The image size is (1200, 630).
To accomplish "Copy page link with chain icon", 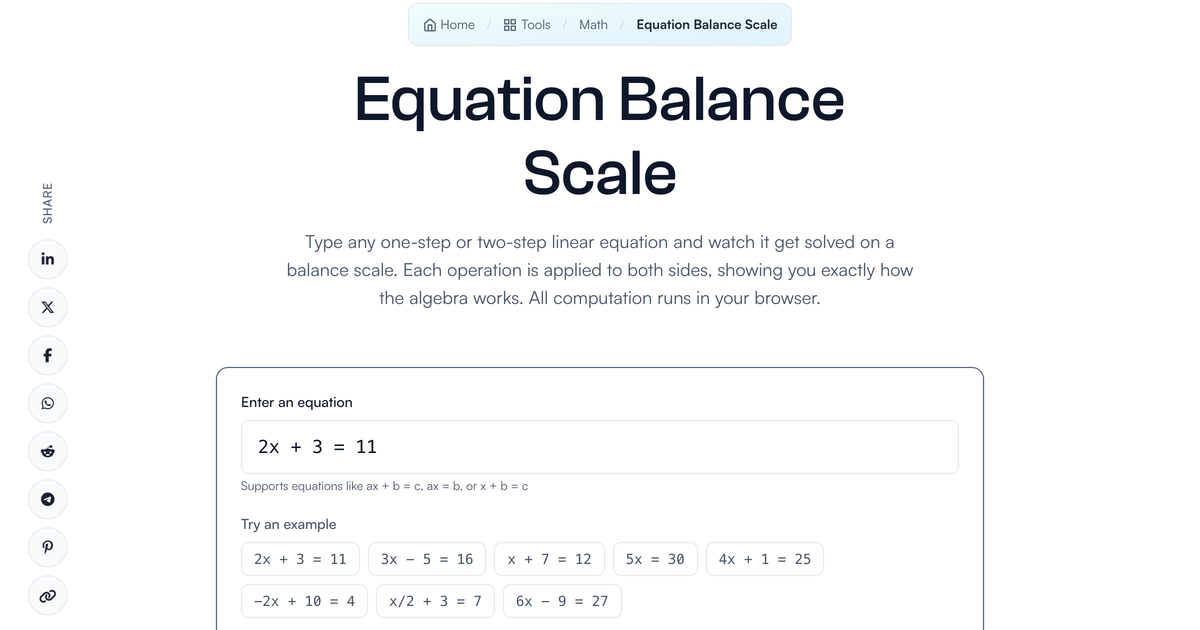I will [48, 595].
